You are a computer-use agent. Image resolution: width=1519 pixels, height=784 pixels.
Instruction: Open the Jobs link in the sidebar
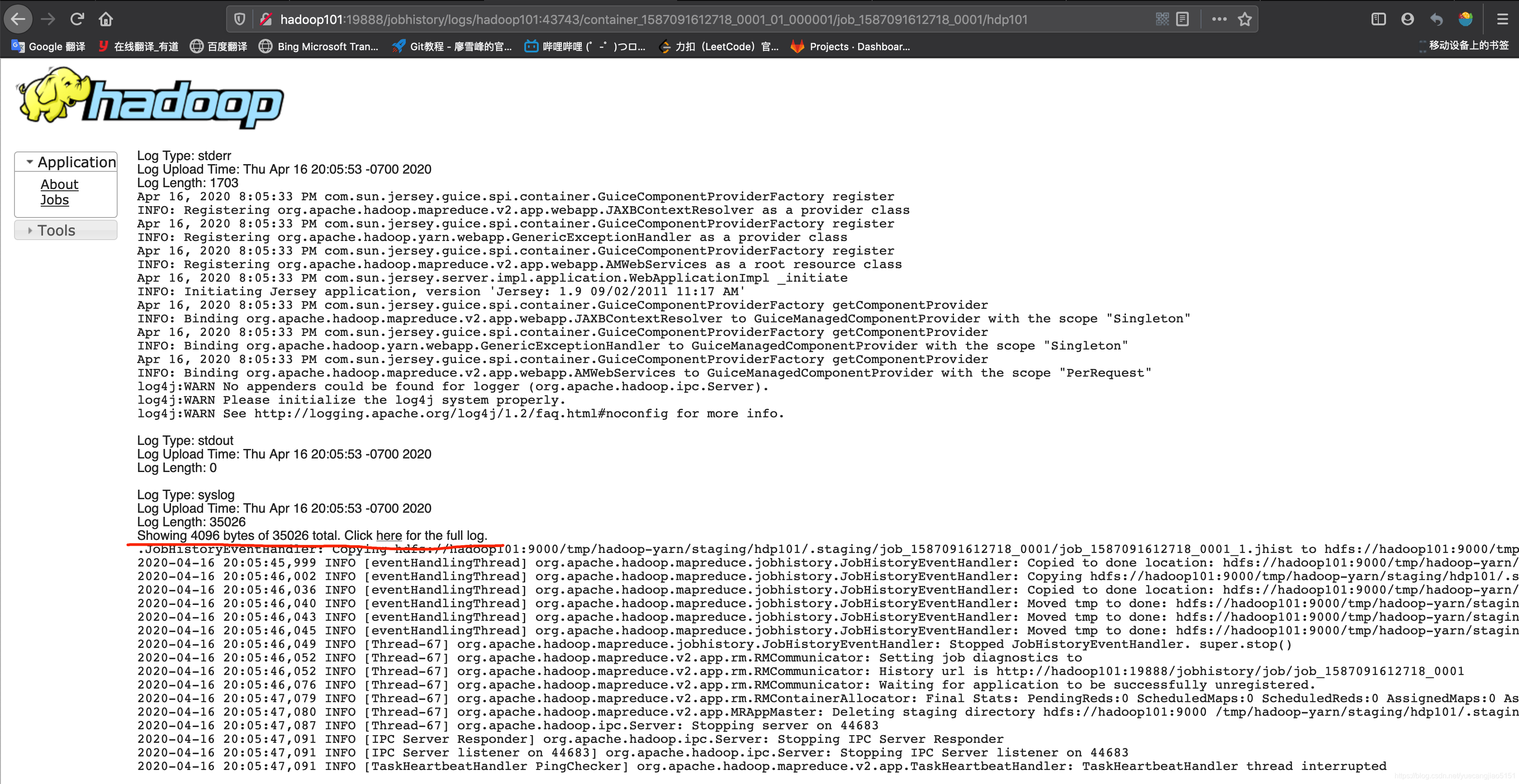55,200
